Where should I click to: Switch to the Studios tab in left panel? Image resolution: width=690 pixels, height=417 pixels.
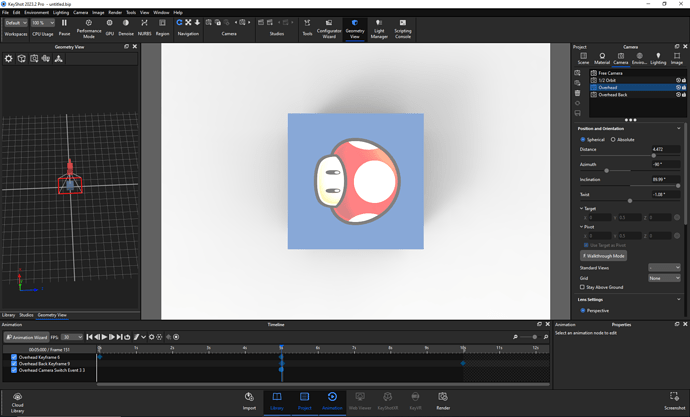[26, 315]
